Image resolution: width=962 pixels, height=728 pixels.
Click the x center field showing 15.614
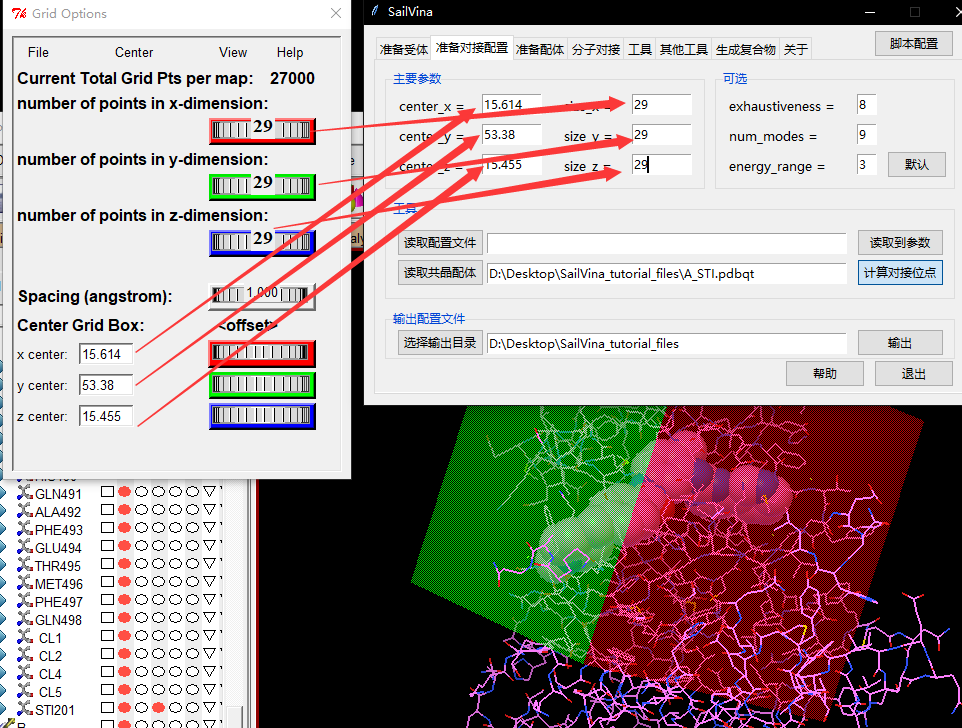click(106, 354)
